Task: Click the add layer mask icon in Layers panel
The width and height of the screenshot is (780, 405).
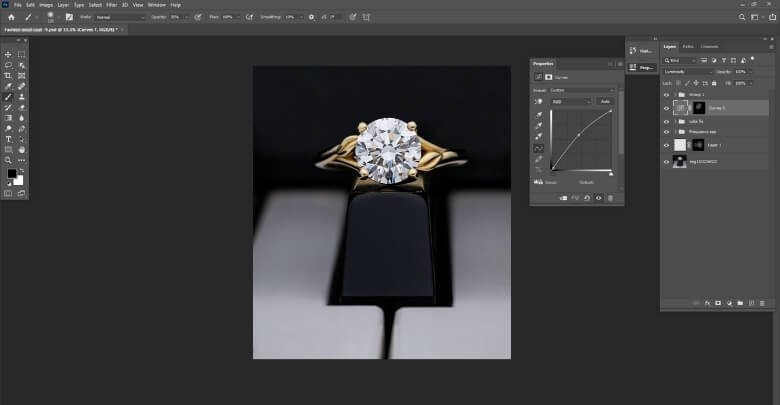Action: [718, 303]
